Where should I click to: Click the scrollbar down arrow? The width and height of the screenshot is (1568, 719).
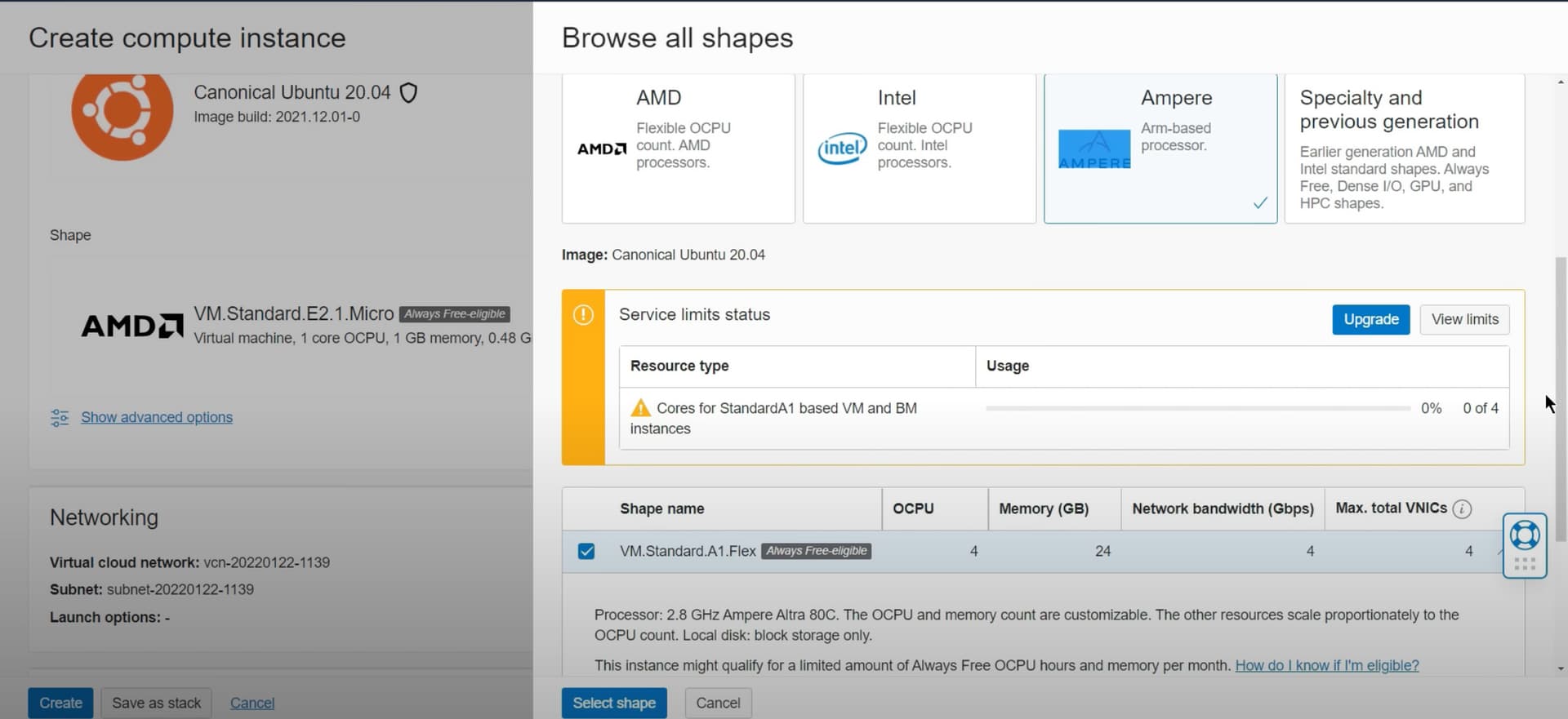[x=1561, y=668]
